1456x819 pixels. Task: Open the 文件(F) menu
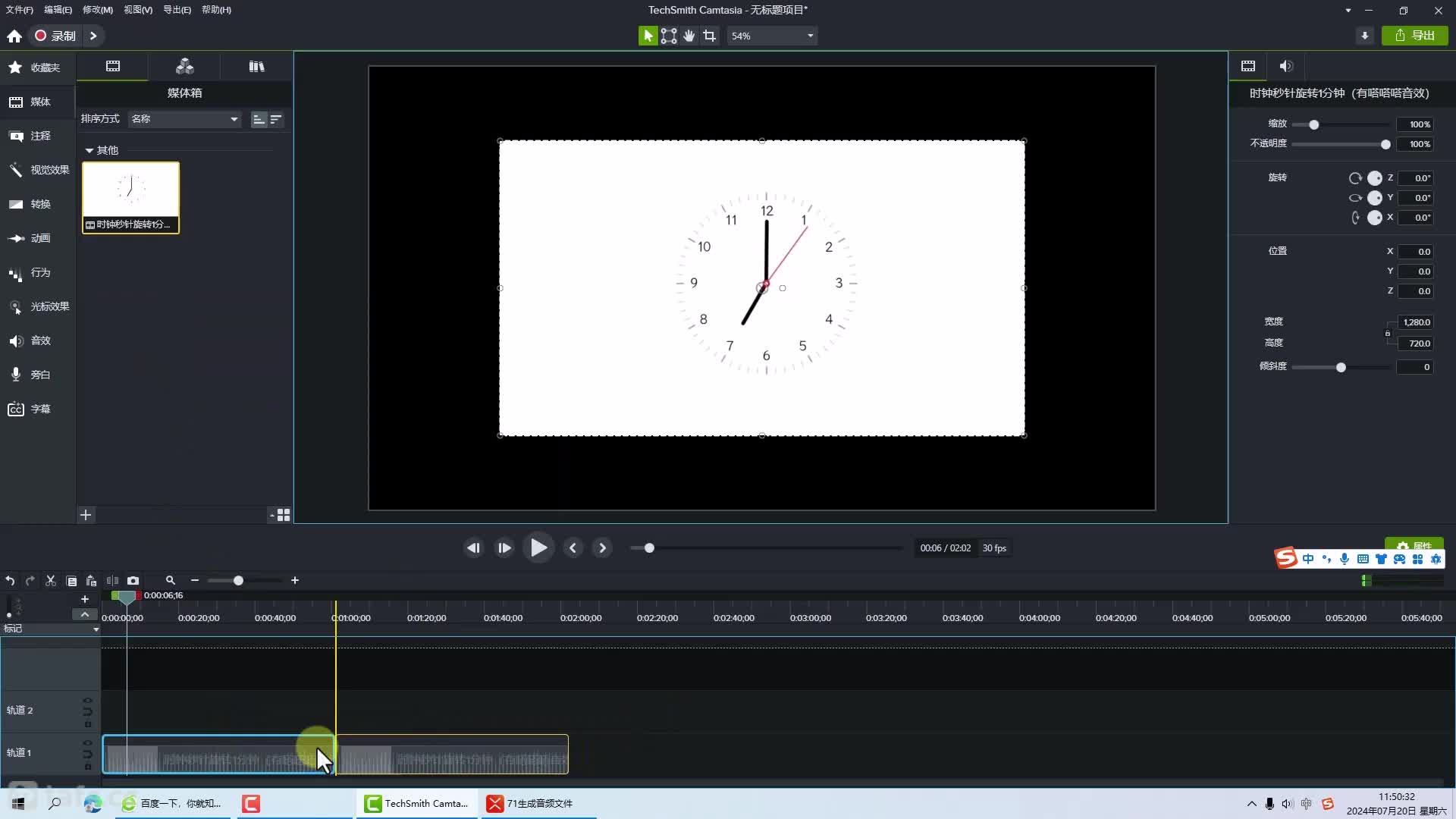point(20,10)
